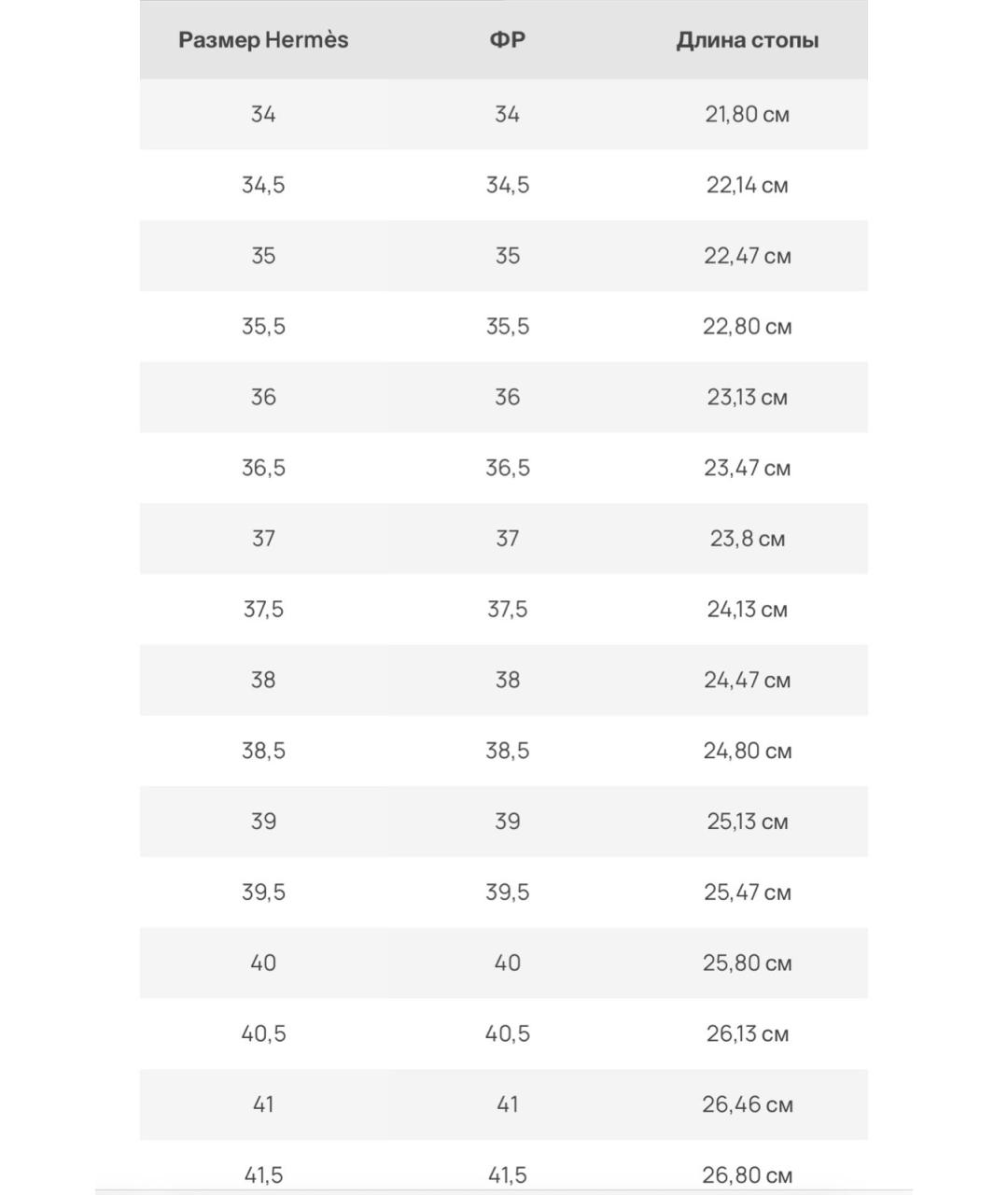Click Hermès size 41,5 in first column

(263, 1174)
